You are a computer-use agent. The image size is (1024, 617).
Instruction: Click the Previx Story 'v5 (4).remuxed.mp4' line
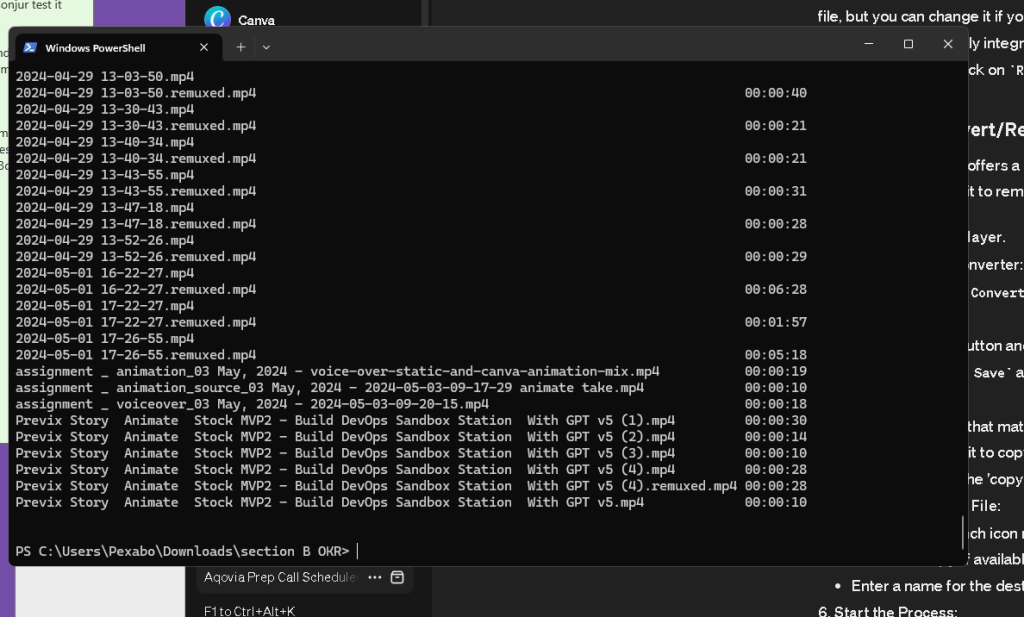pos(376,486)
